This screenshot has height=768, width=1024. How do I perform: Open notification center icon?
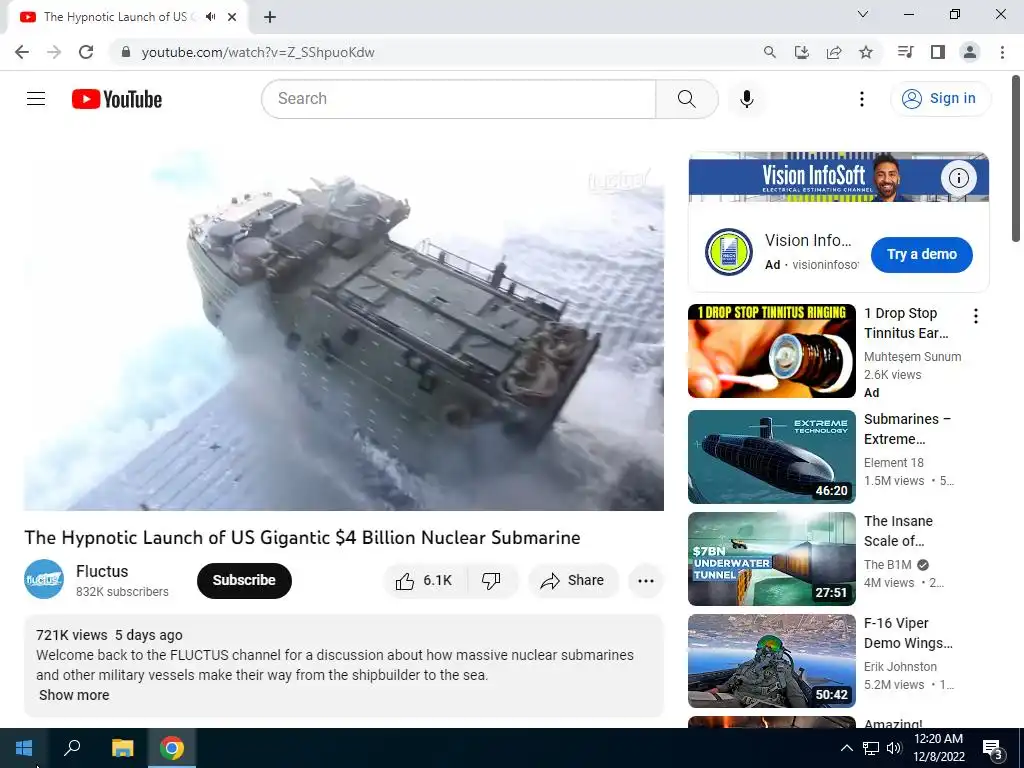(993, 748)
